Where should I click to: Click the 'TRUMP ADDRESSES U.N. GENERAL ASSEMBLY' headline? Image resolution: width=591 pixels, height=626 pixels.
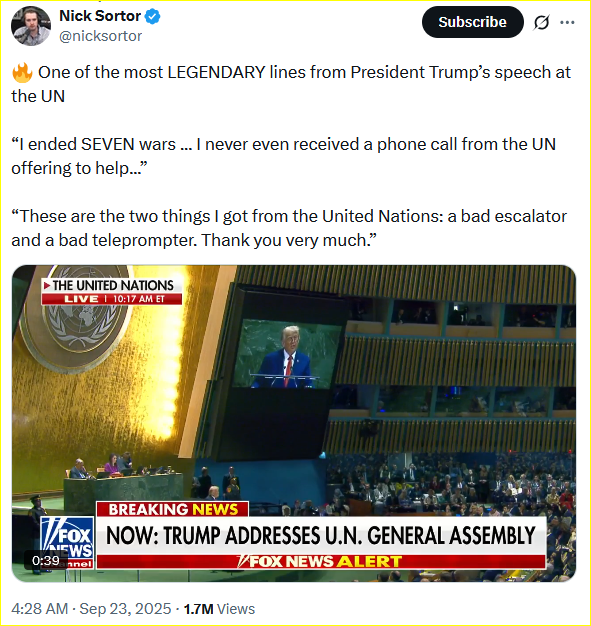(321, 535)
